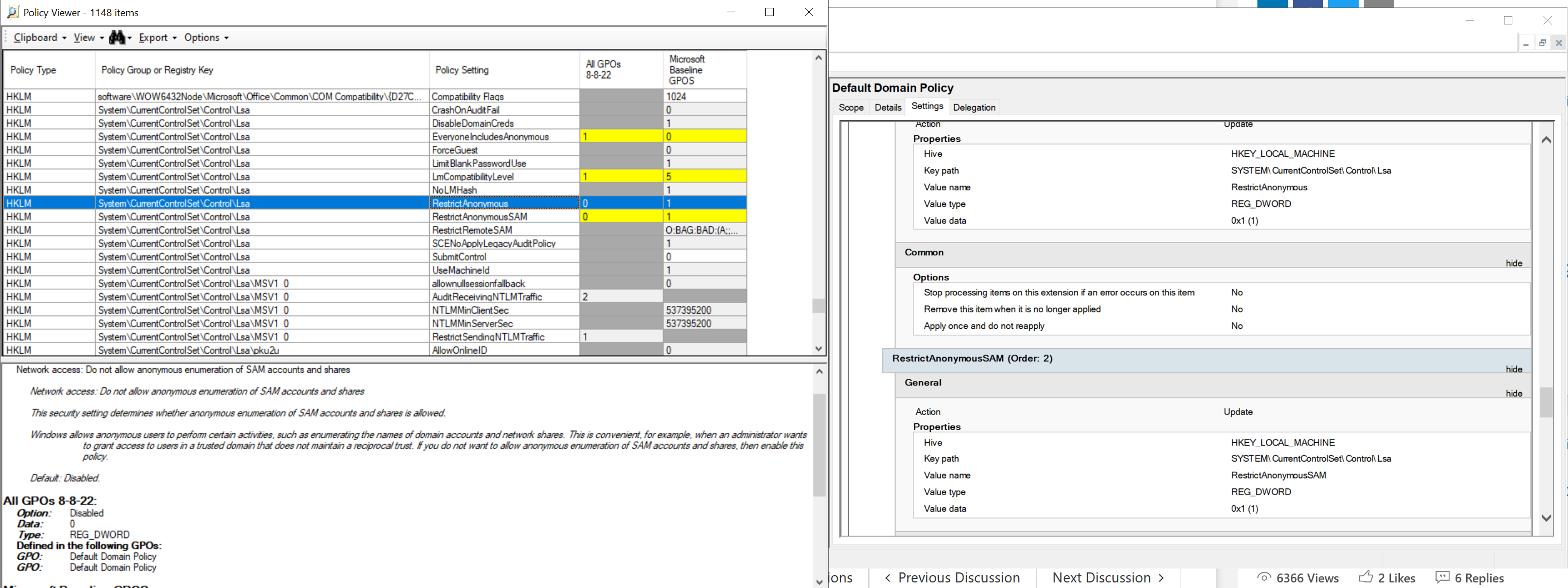The height and width of the screenshot is (588, 1568).
Task: Click the down arrow of the description pane scrollbar
Action: 819,582
